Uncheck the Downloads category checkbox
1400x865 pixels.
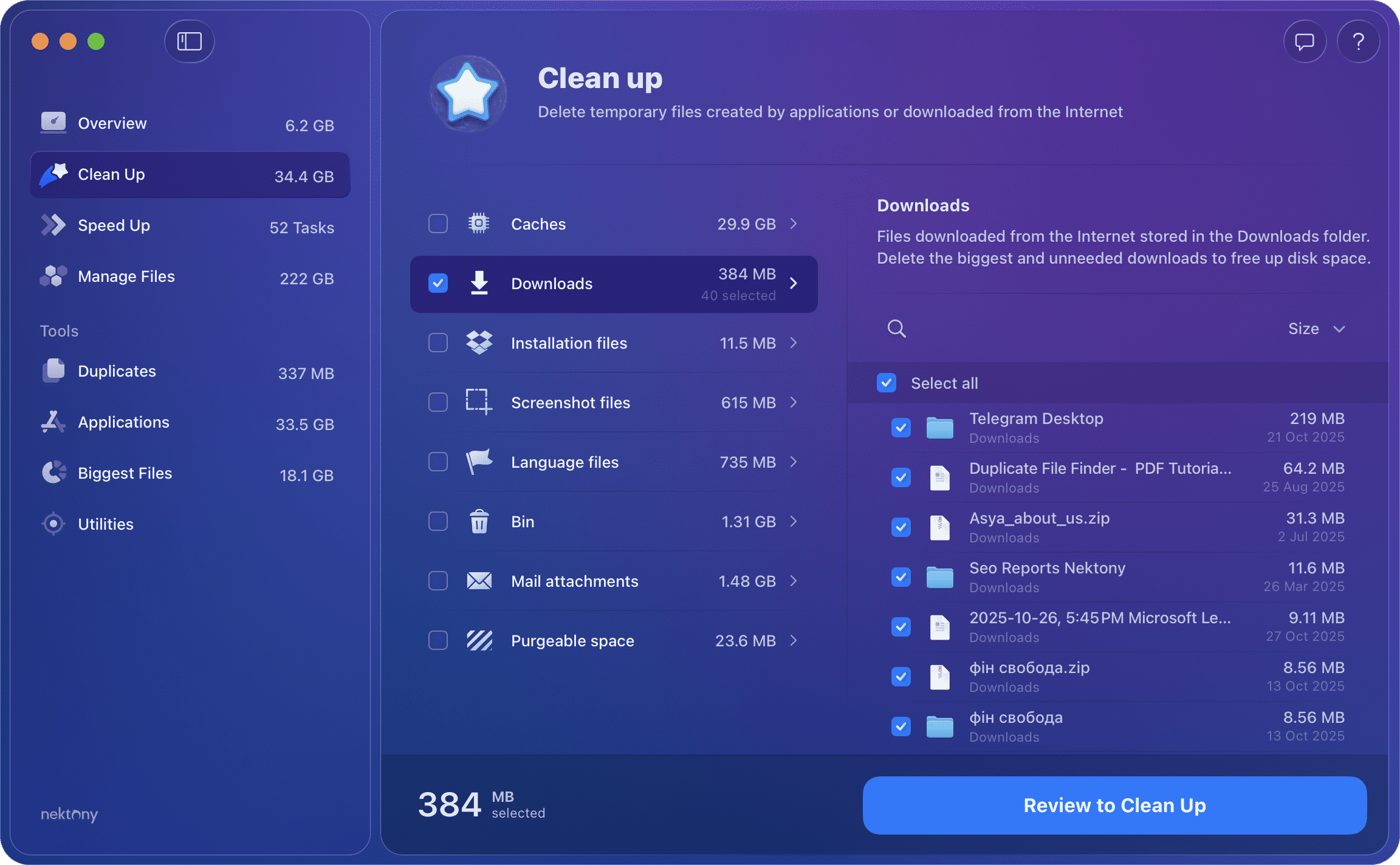pos(437,283)
